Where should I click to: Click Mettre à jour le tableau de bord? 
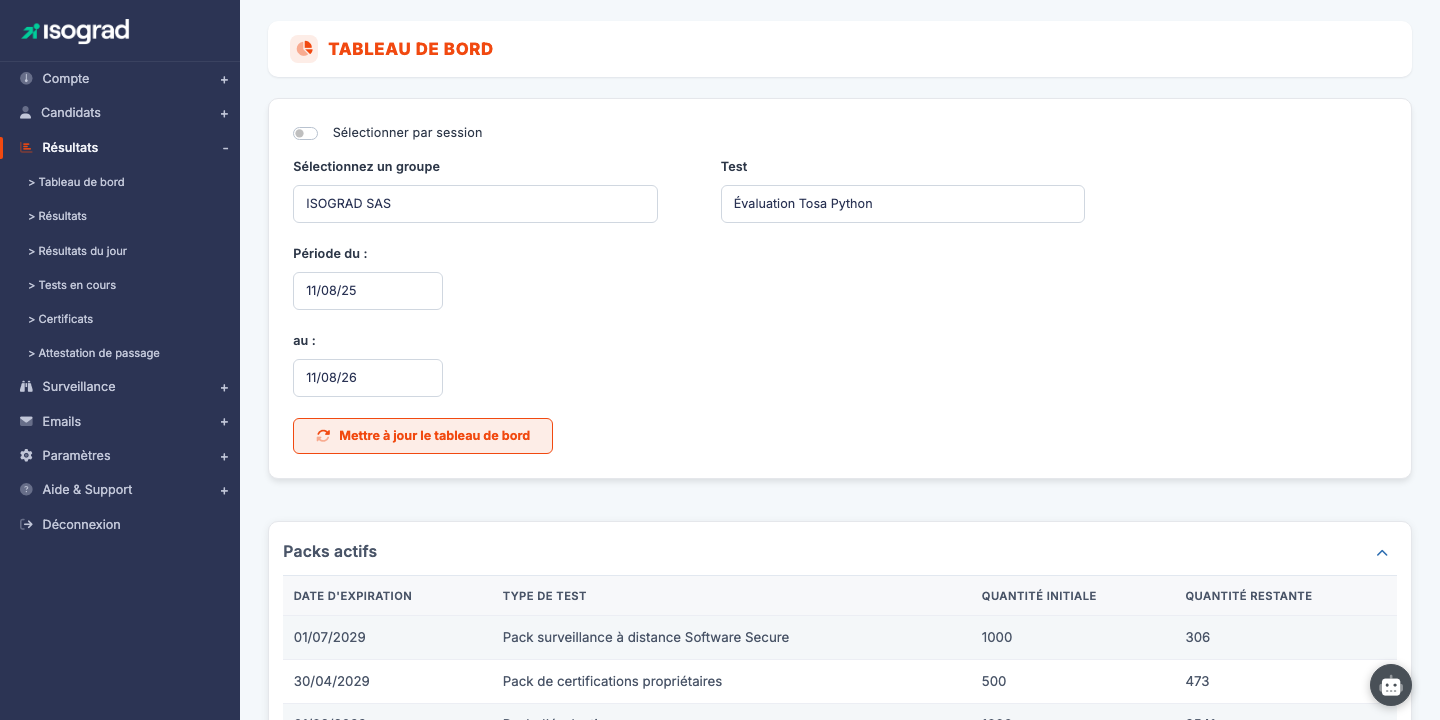click(x=423, y=436)
